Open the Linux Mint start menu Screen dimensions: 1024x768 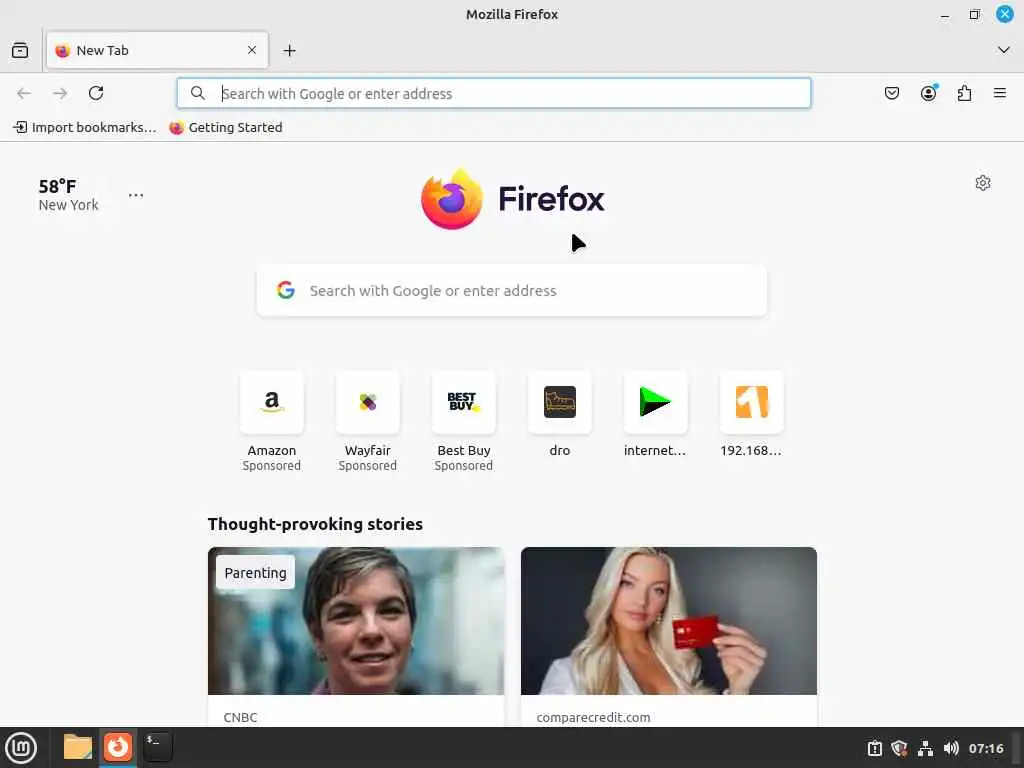(22, 748)
